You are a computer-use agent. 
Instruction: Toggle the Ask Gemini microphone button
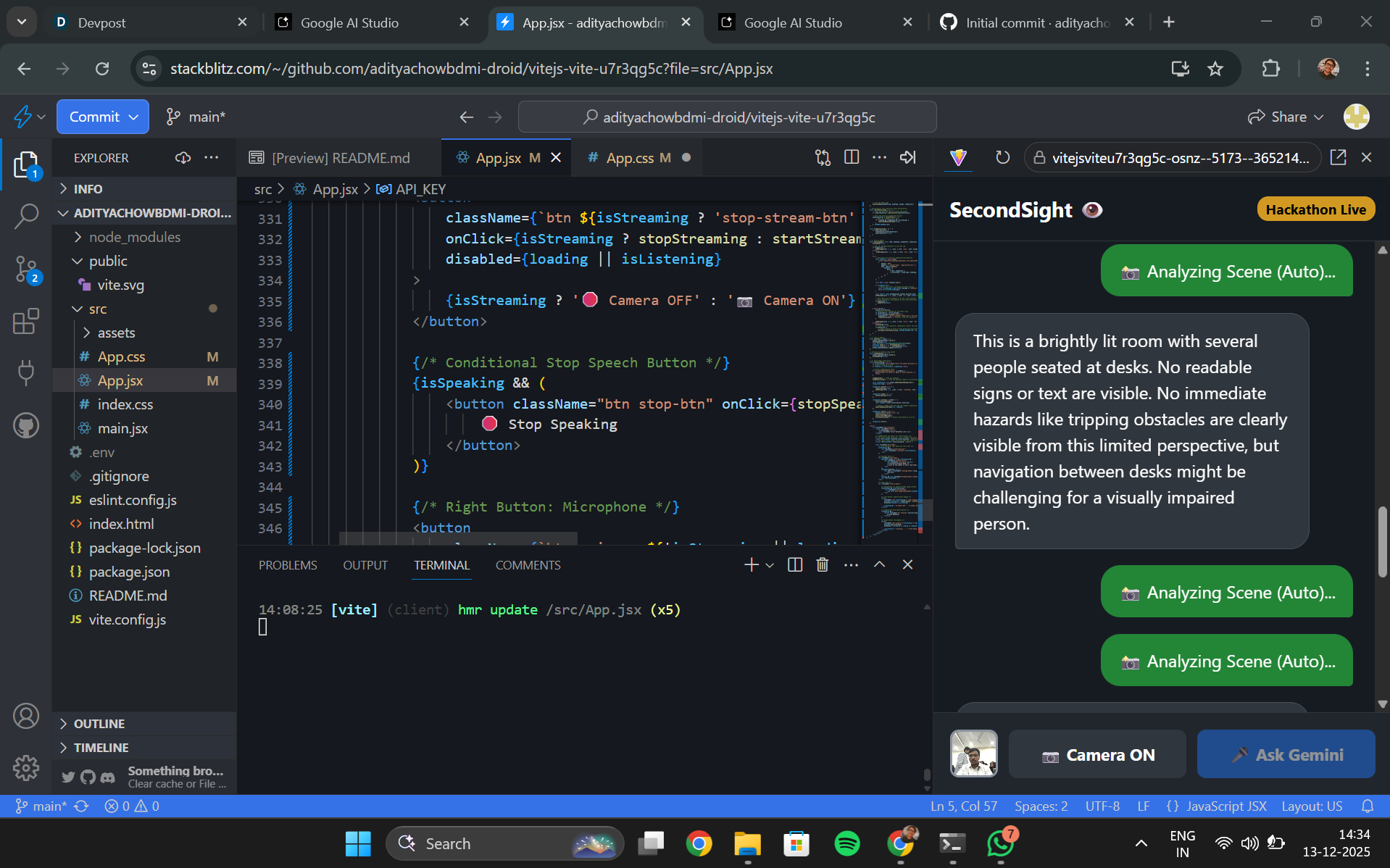(x=1286, y=755)
